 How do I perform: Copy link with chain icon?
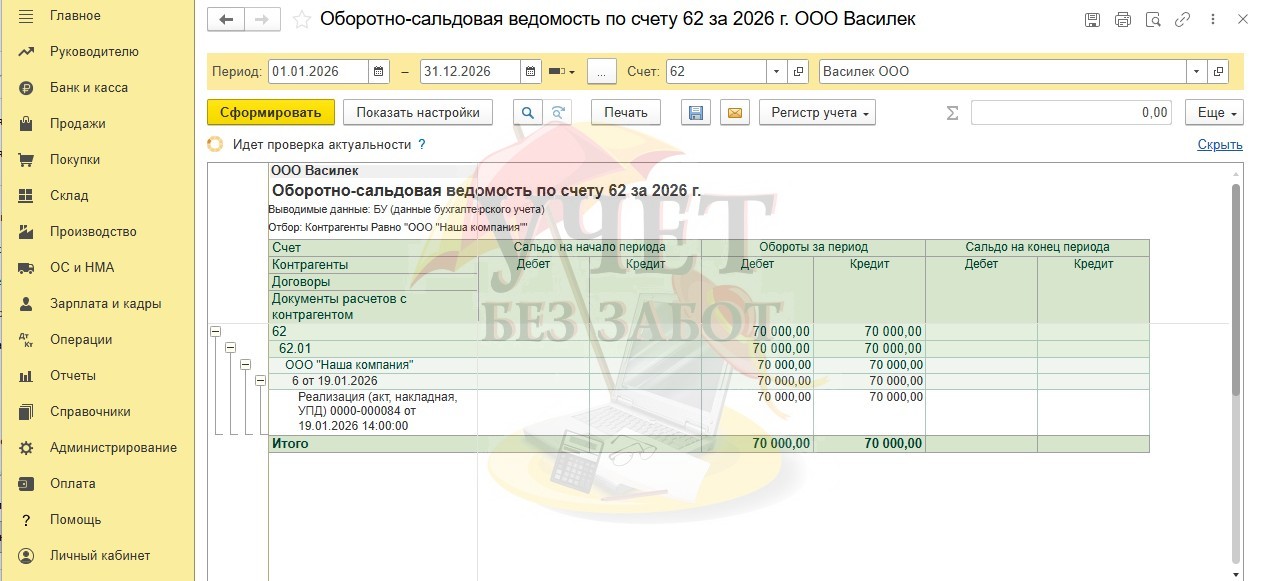point(1183,20)
